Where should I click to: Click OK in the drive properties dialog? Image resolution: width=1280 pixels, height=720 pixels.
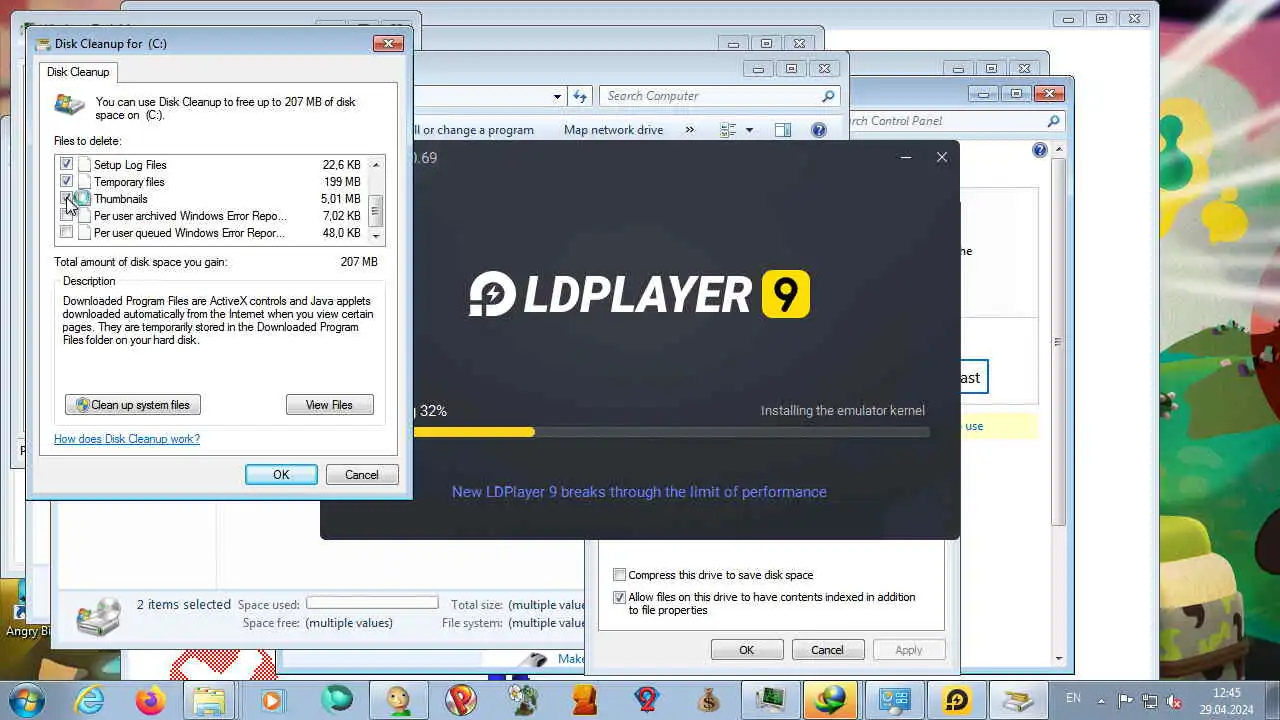point(746,650)
